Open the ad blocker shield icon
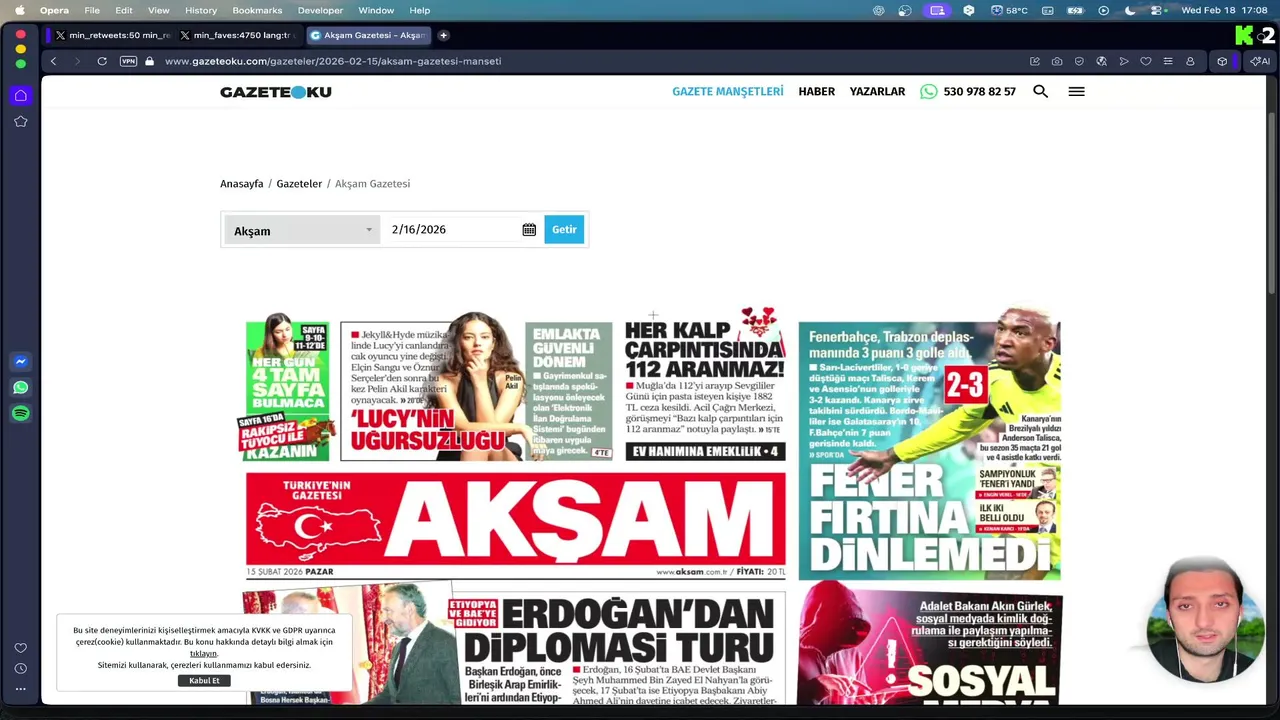Screen dimensions: 1280x720 pos(1079,61)
